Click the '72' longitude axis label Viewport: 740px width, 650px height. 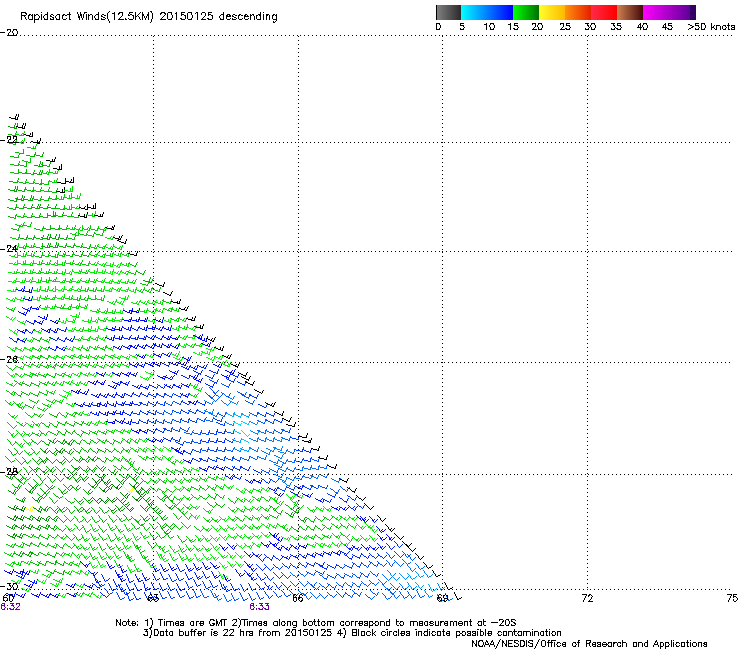point(587,598)
